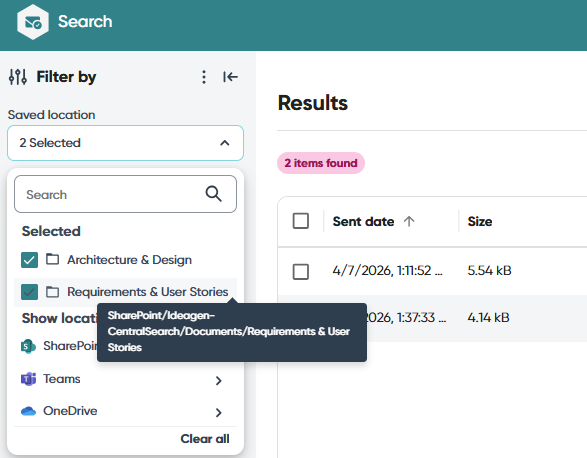Click the SharePoint location icon
The image size is (587, 458).
pos(28,346)
